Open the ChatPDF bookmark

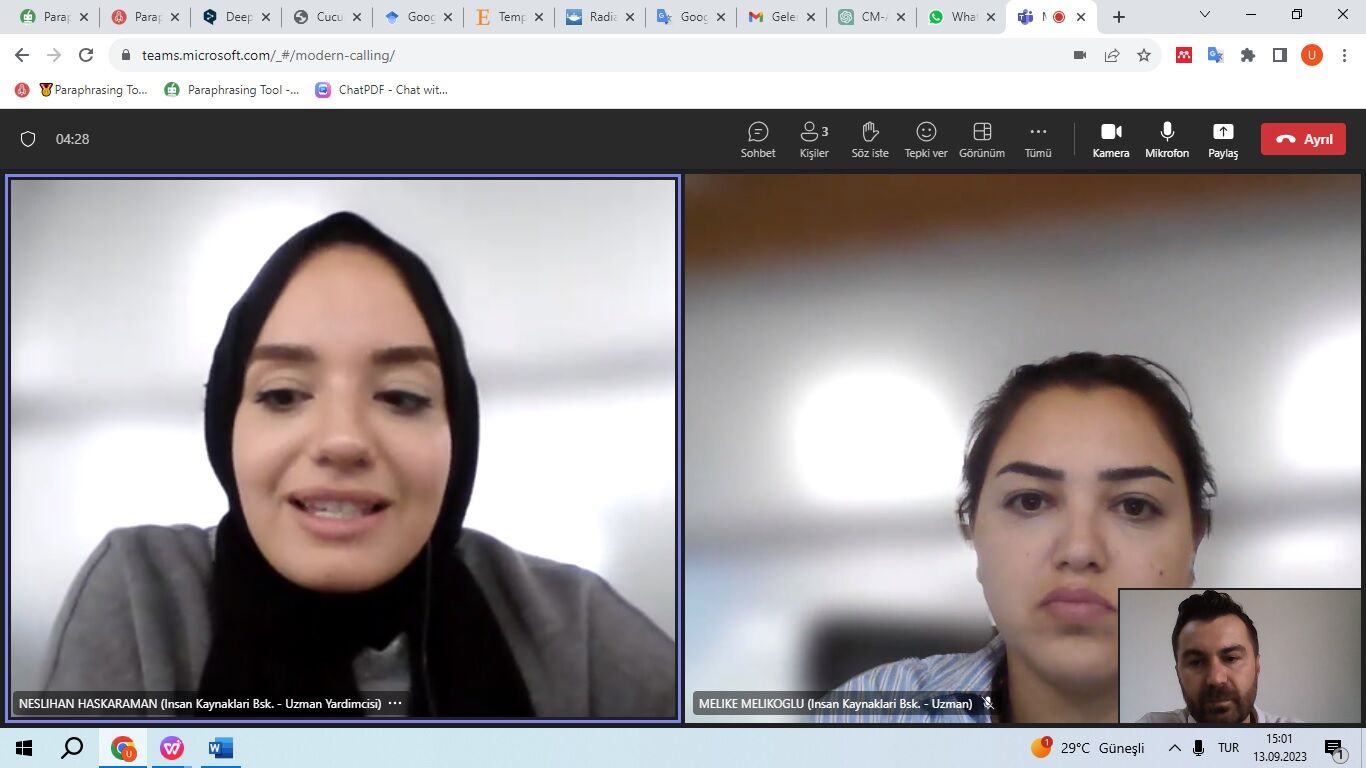tap(382, 90)
